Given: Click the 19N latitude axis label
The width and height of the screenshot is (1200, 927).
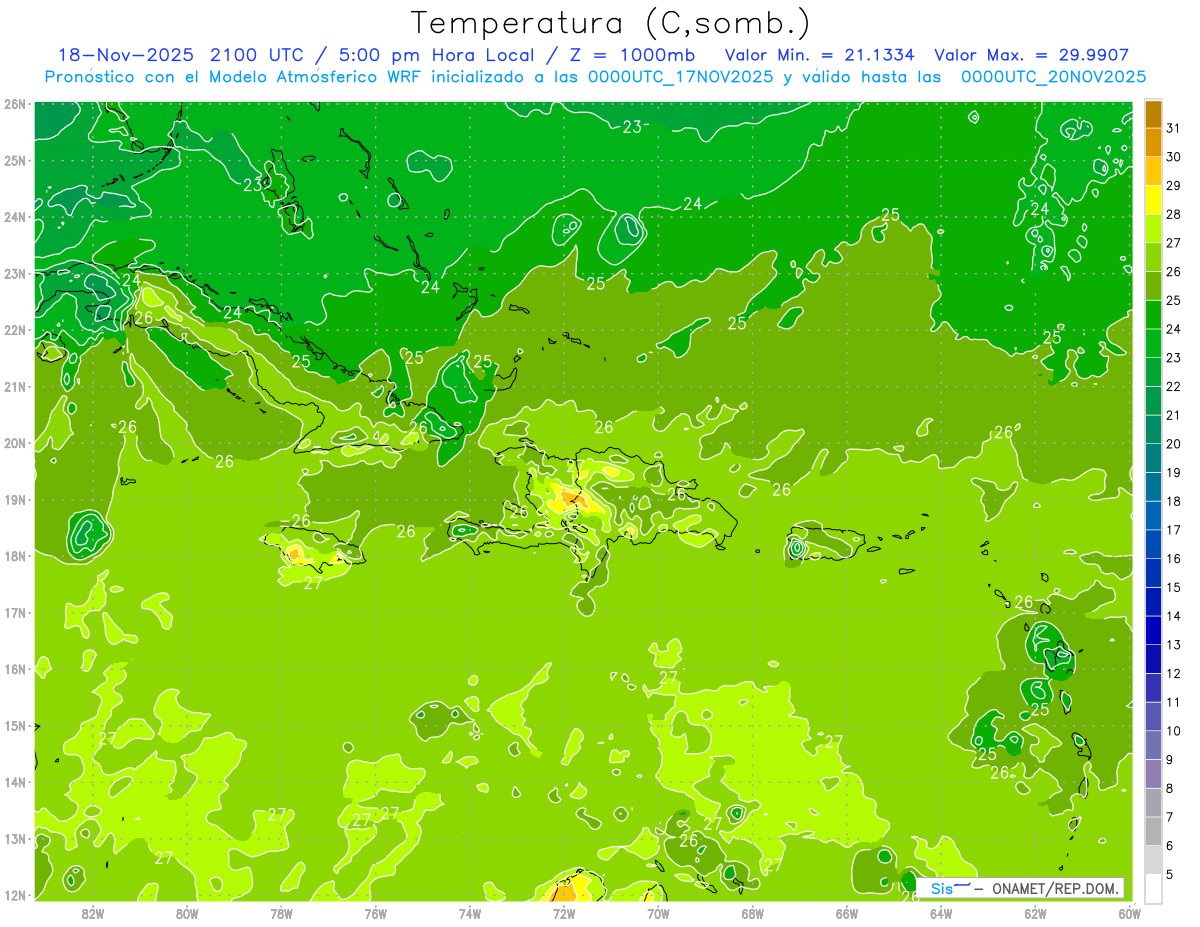Looking at the screenshot, I should 14,500.
